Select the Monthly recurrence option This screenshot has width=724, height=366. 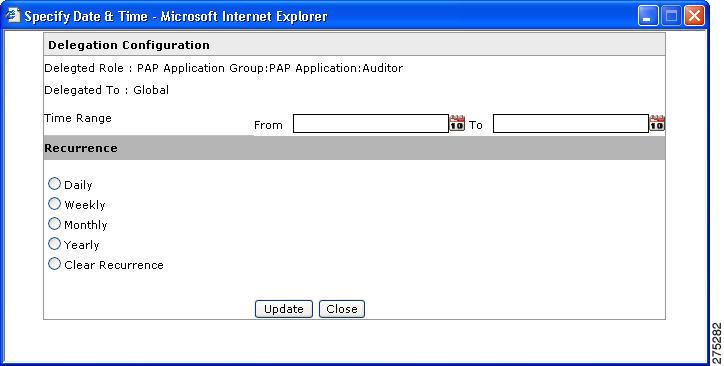pos(54,224)
